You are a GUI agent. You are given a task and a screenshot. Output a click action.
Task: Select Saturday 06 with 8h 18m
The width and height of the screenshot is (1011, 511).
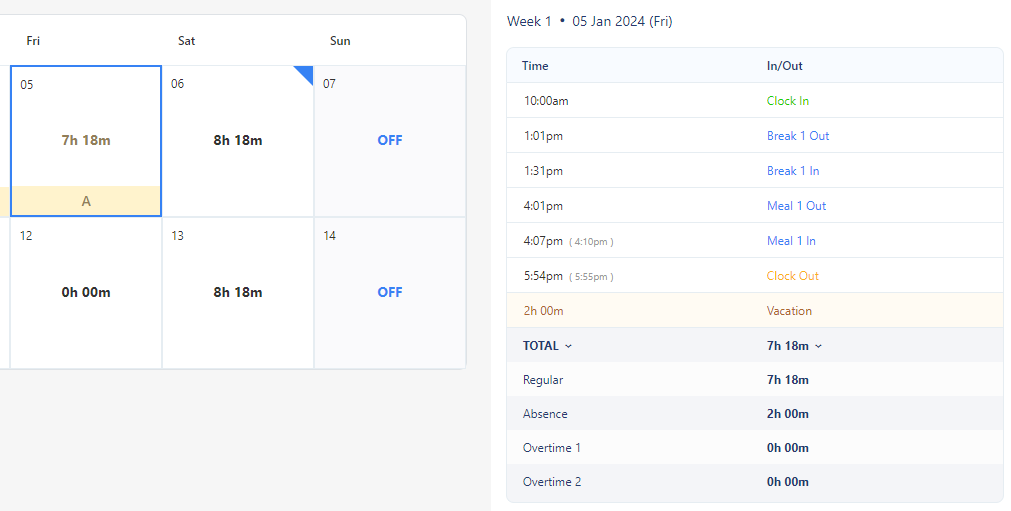238,141
